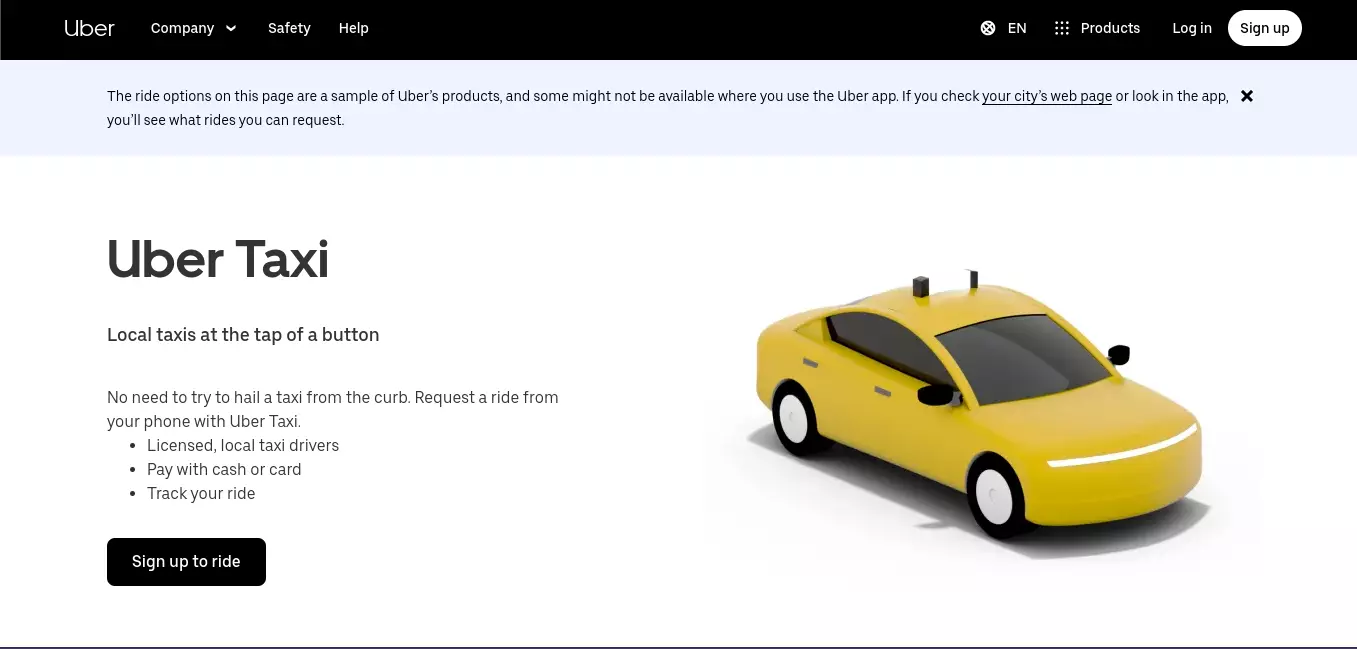Click the Products grid icon
The width and height of the screenshot is (1357, 649).
click(x=1062, y=28)
